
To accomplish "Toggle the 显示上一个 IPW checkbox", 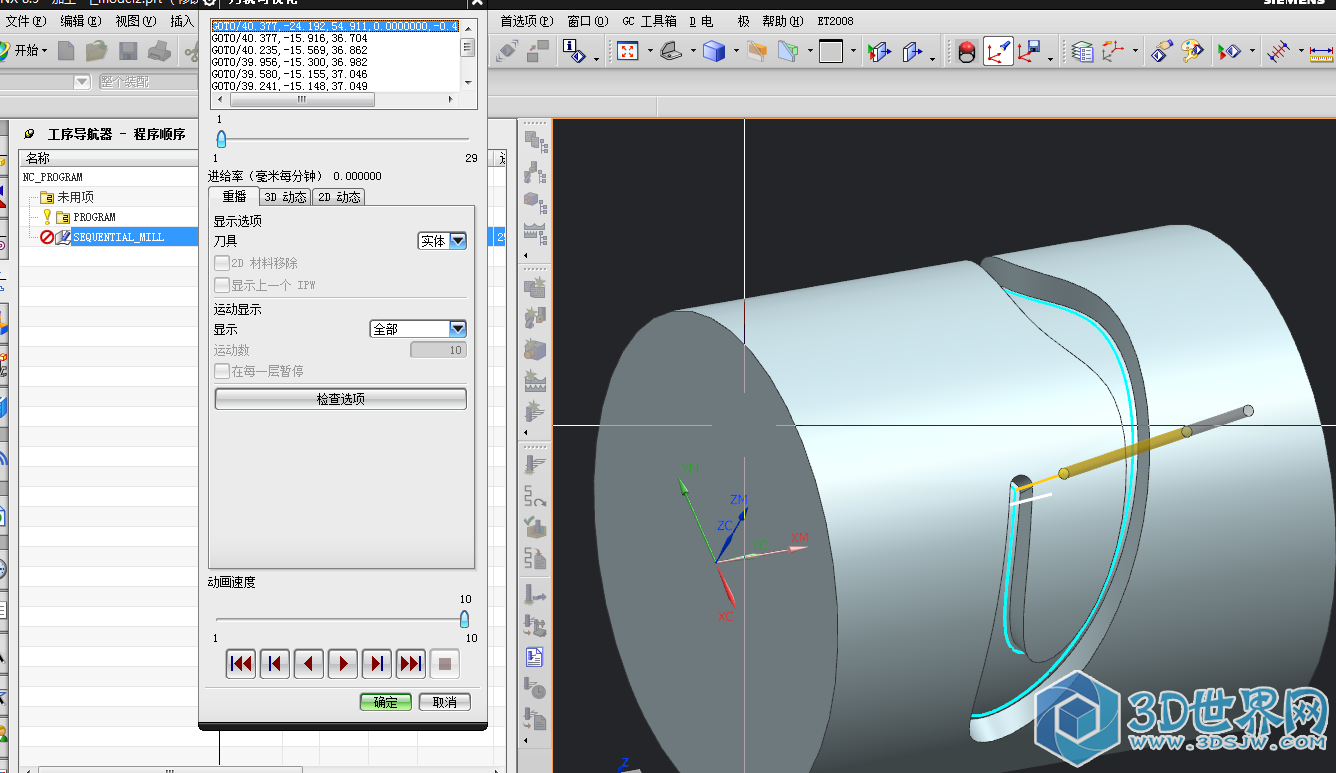I will coord(222,285).
